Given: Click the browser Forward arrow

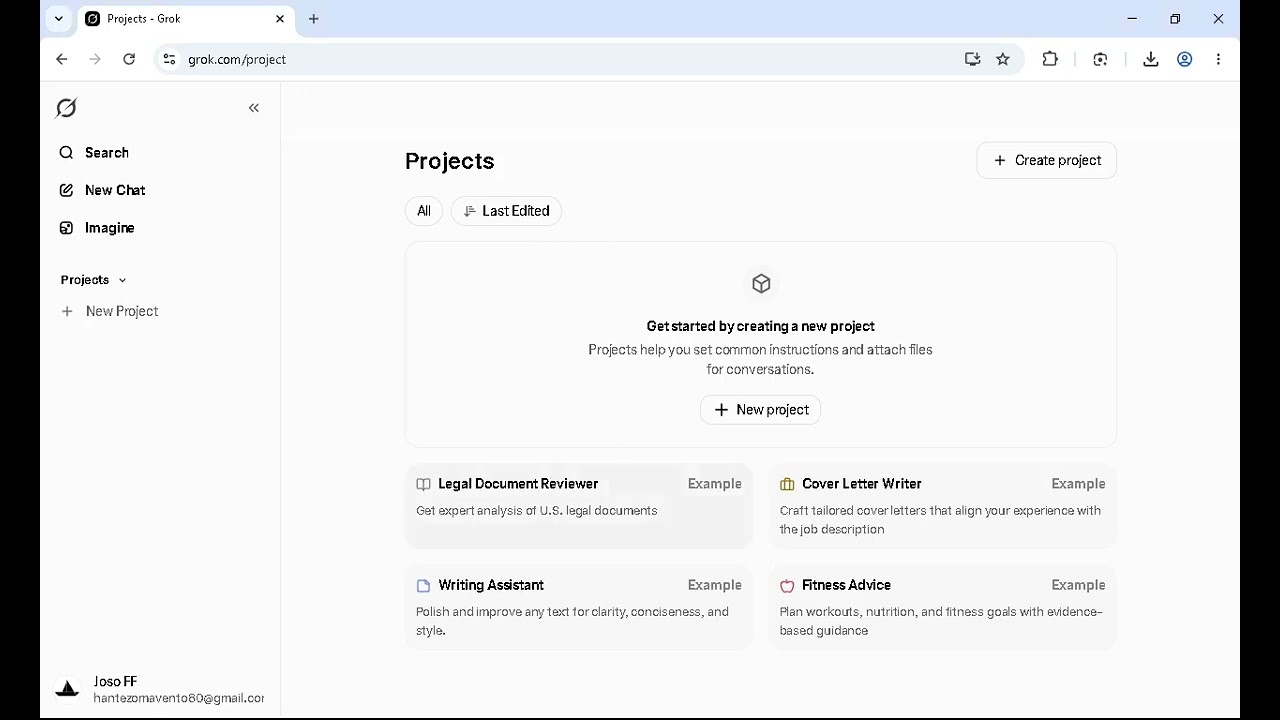Looking at the screenshot, I should coord(95,59).
